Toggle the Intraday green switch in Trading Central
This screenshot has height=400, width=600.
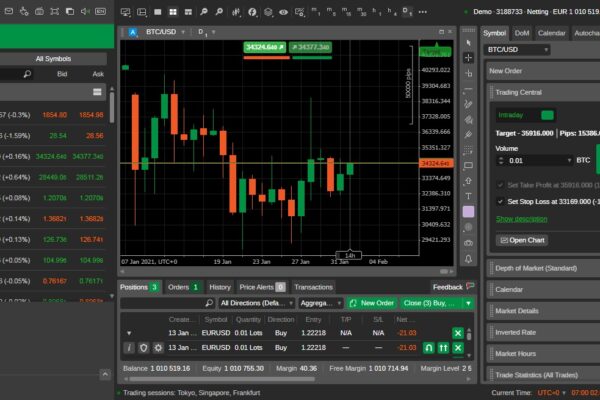pos(548,115)
